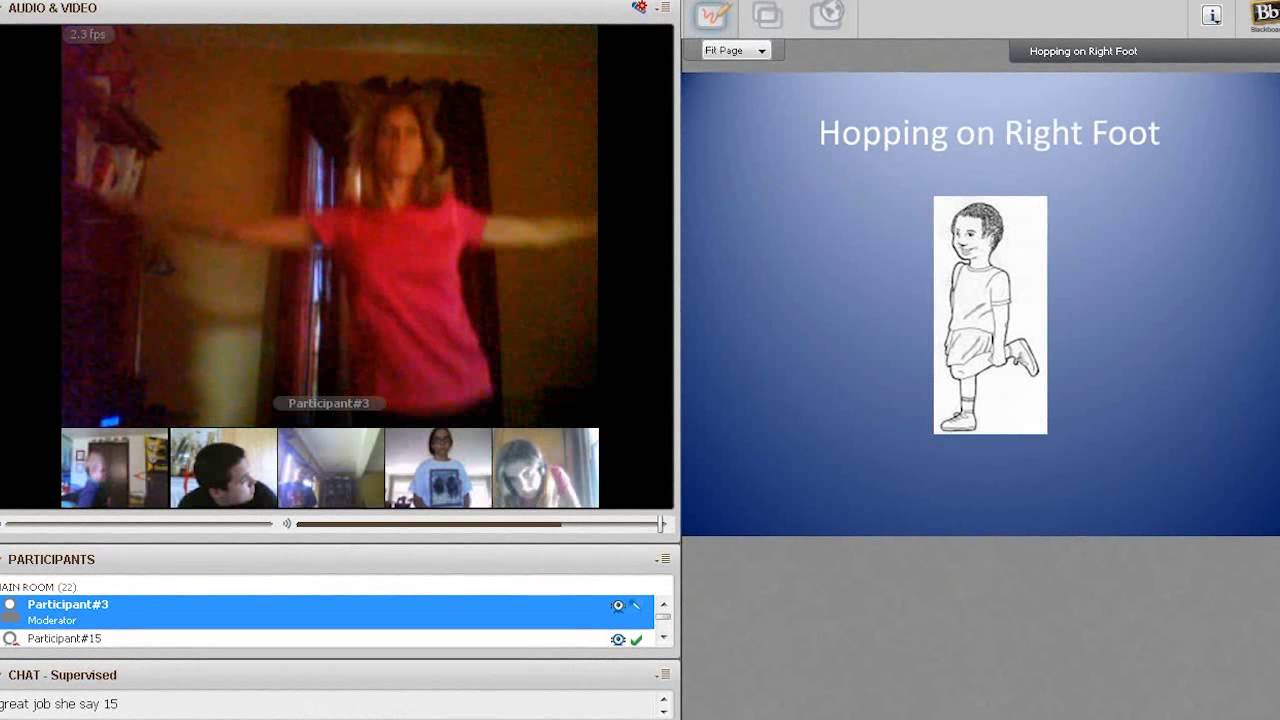Viewport: 1280px width, 720px height.
Task: Click the Participant#3 label on main video
Action: 329,403
